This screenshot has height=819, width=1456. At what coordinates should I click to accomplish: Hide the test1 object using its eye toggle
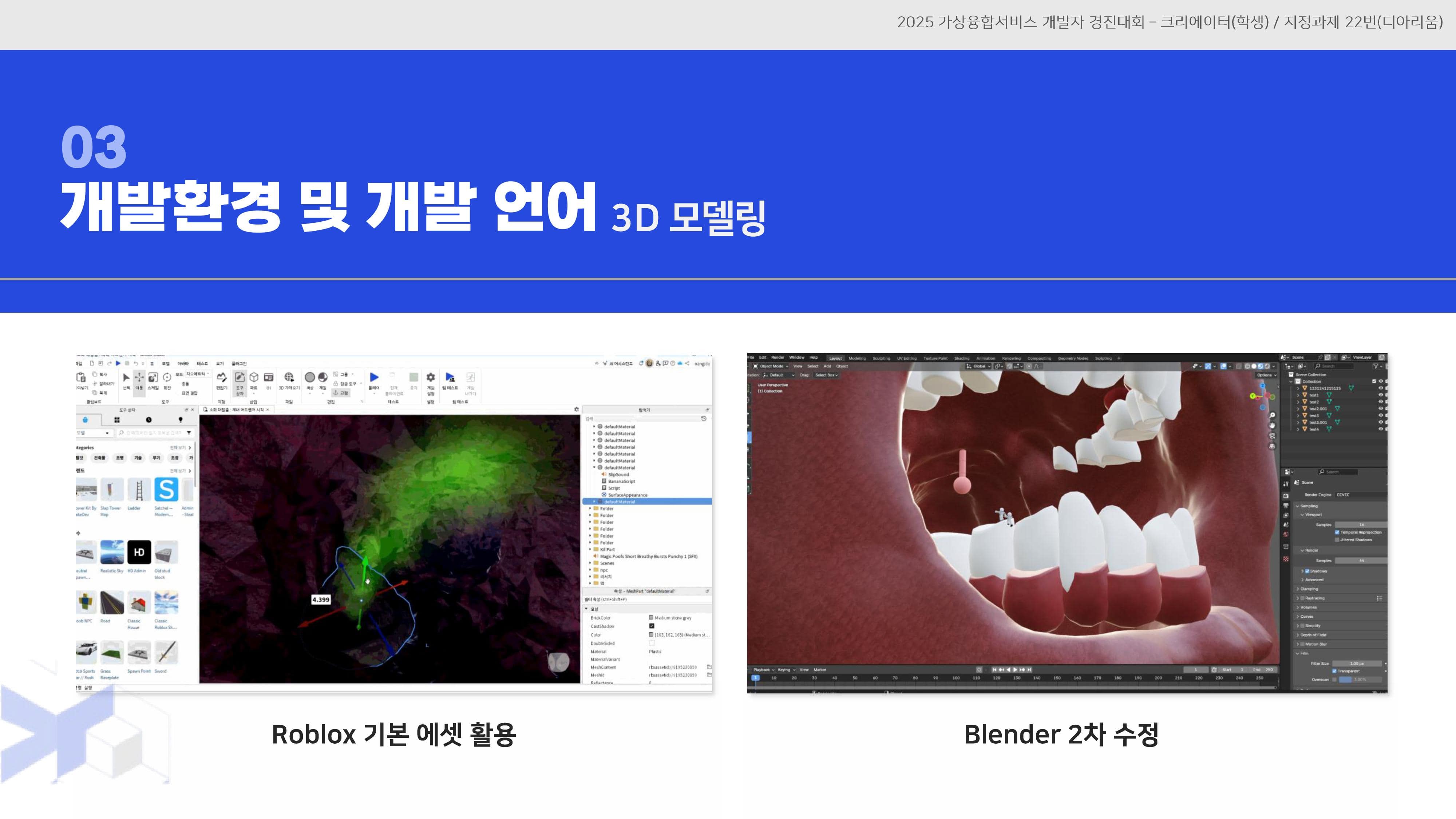(1381, 396)
